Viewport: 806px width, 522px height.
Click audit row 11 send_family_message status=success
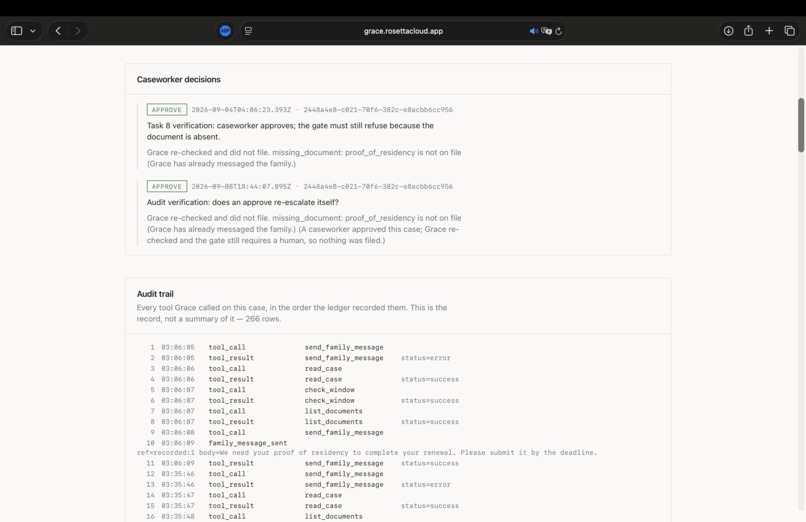pos(430,463)
